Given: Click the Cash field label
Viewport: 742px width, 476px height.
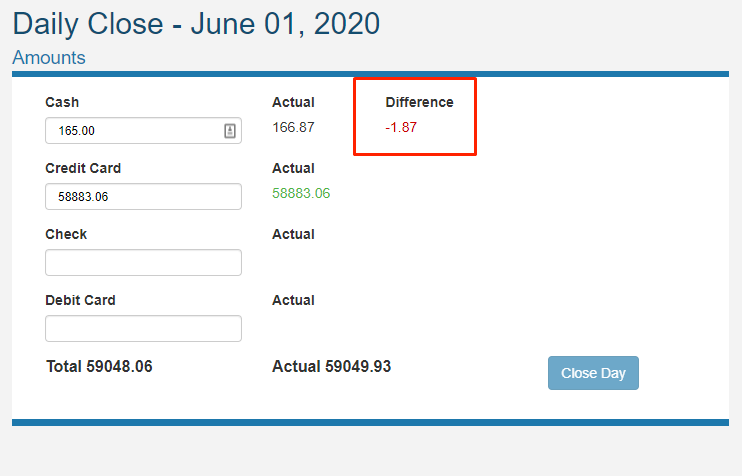Looking at the screenshot, I should pyautogui.click(x=62, y=102).
